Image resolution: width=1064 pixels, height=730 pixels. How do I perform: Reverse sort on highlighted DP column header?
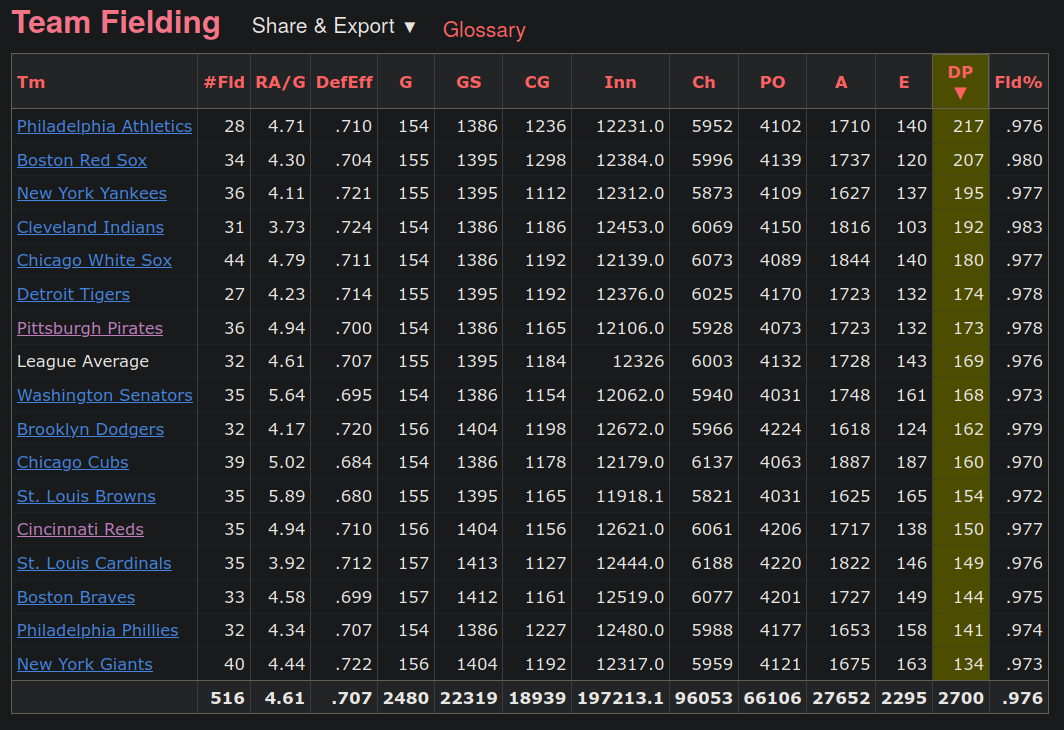click(960, 81)
